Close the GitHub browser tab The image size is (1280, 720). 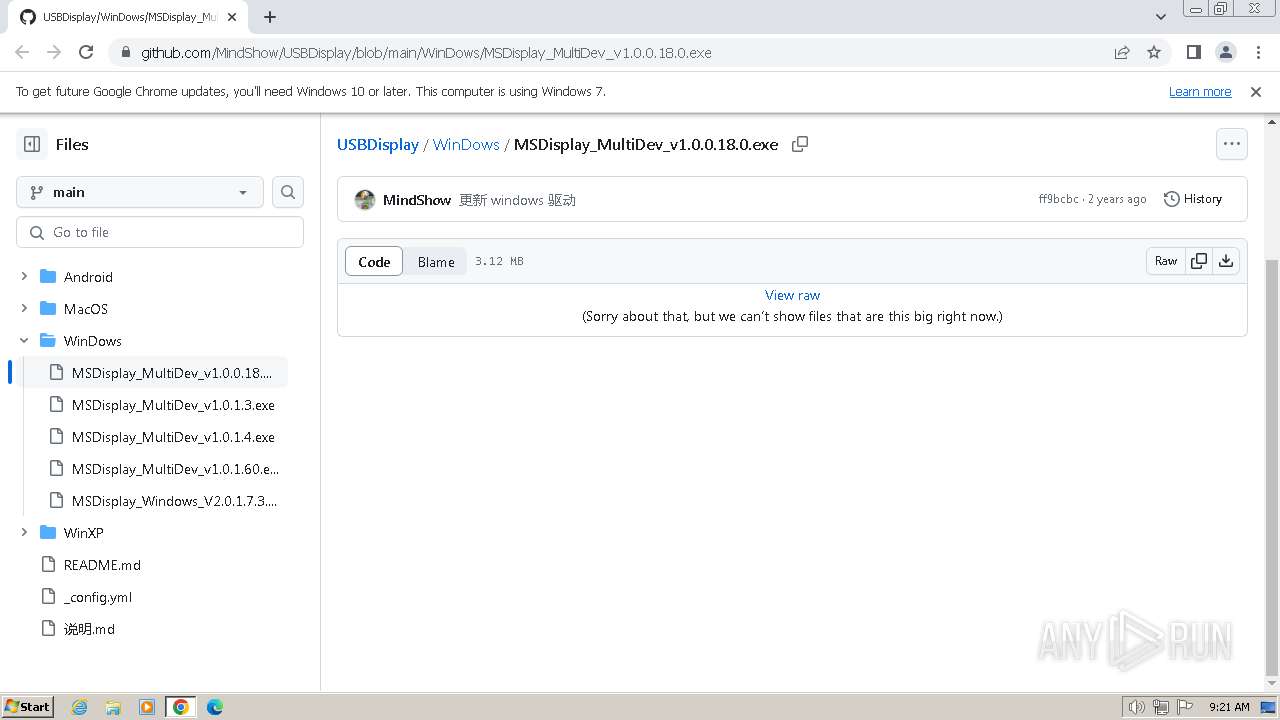tap(233, 17)
